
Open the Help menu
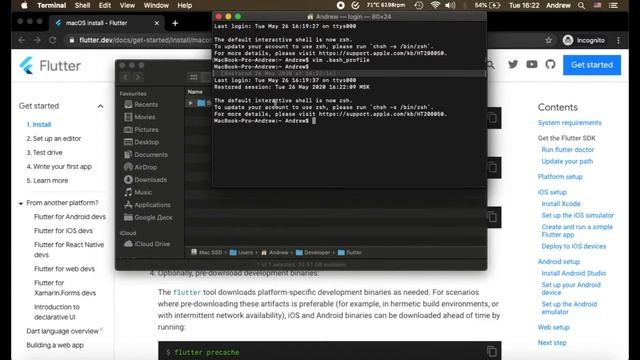(x=184, y=5)
